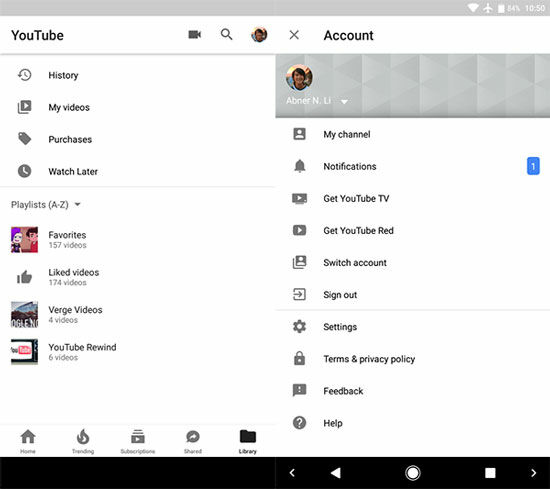The height and width of the screenshot is (489, 550).
Task: Open My videos text label
Action: (69, 107)
